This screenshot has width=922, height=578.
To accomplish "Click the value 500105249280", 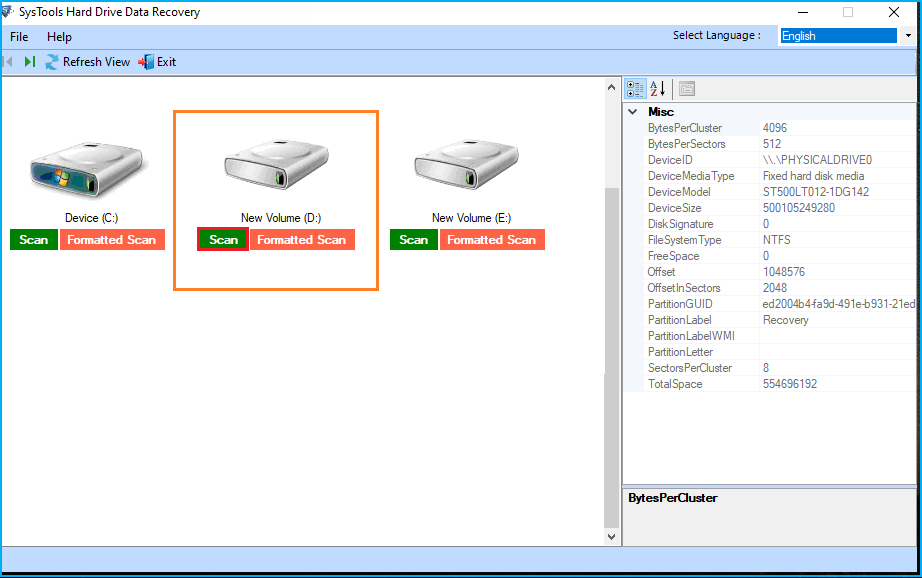I will click(x=799, y=208).
